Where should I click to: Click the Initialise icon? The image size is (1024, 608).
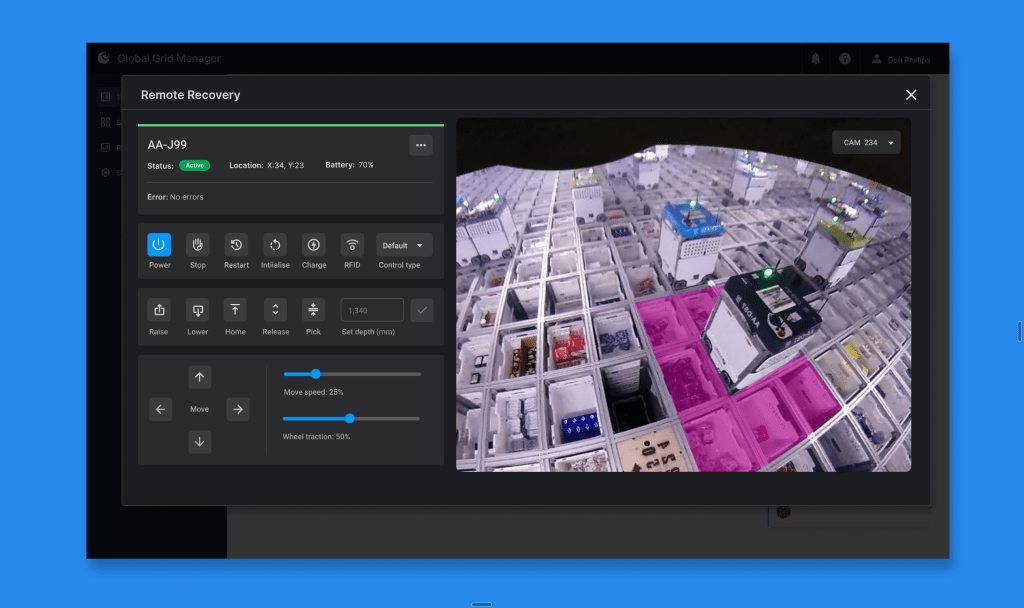click(275, 245)
